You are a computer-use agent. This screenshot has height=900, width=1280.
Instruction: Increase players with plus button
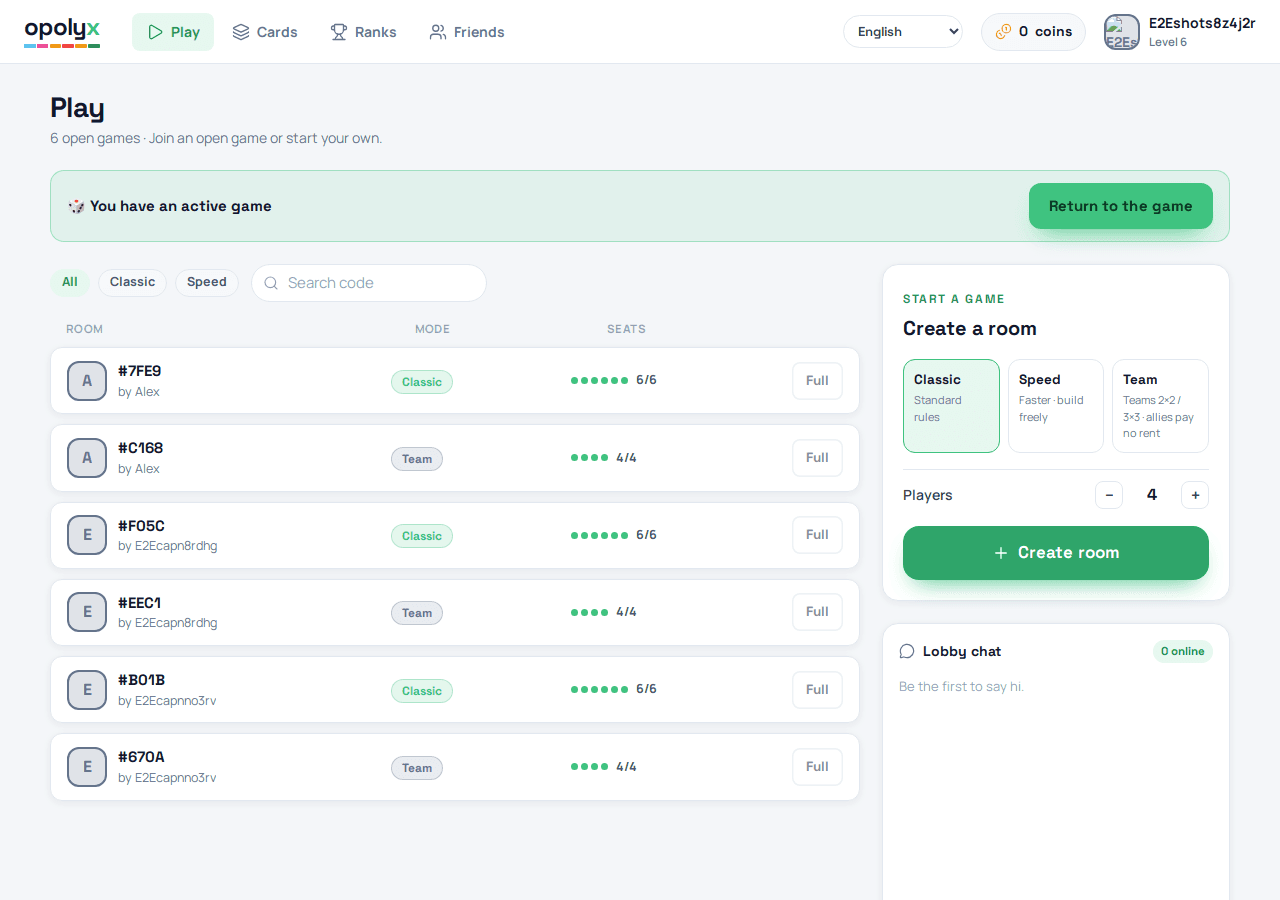click(x=1195, y=495)
